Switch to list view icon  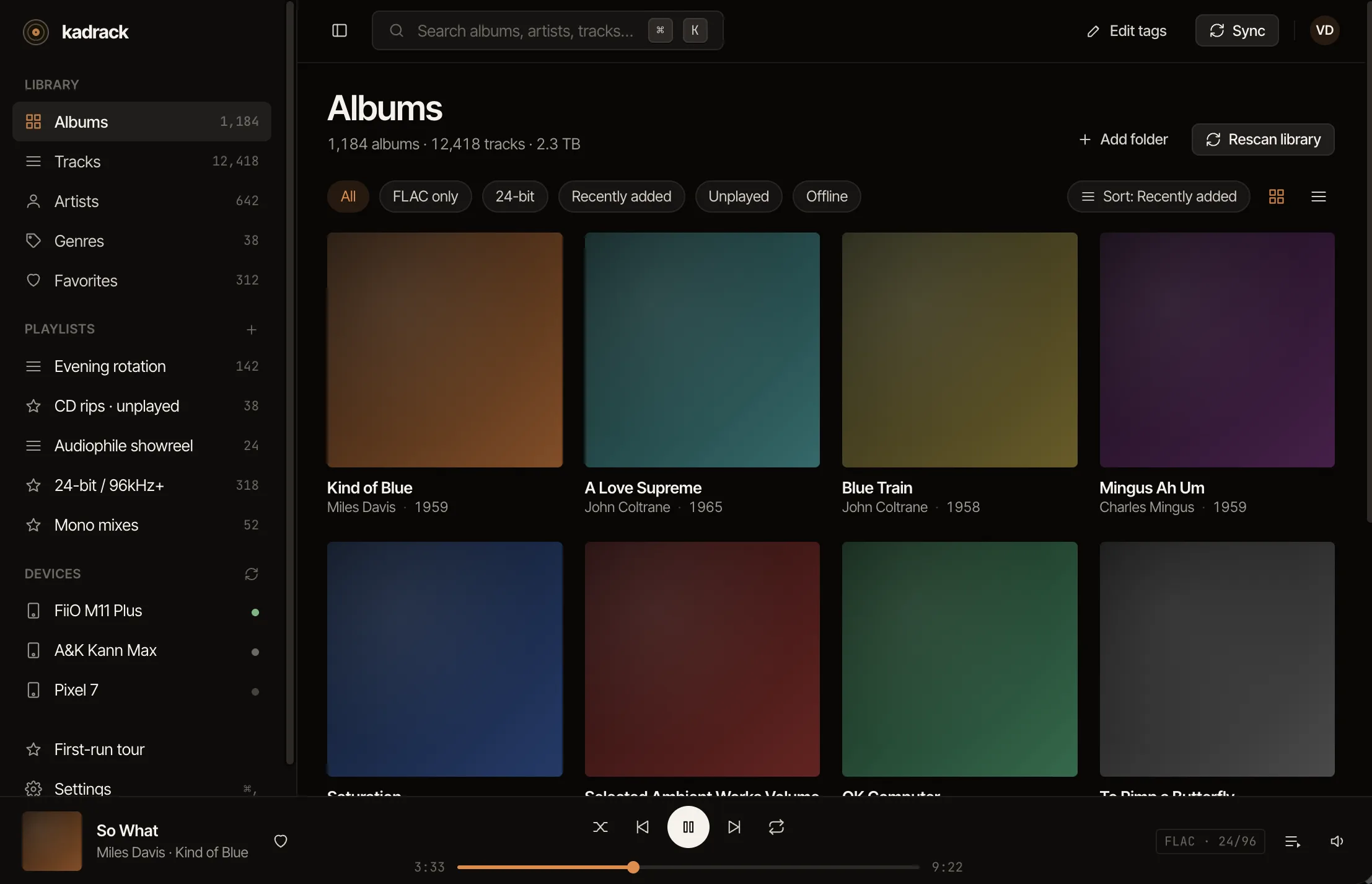pyautogui.click(x=1319, y=197)
